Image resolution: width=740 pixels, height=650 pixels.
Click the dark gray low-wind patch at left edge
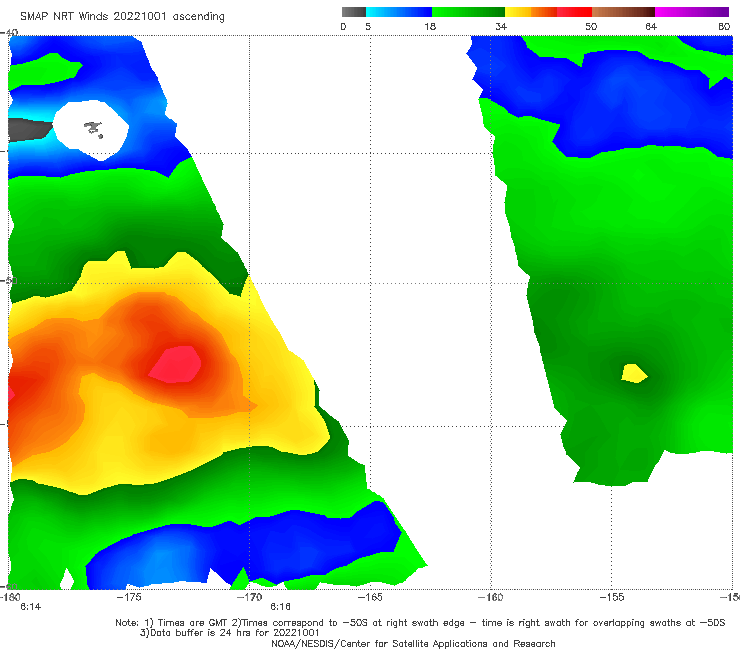tap(27, 129)
